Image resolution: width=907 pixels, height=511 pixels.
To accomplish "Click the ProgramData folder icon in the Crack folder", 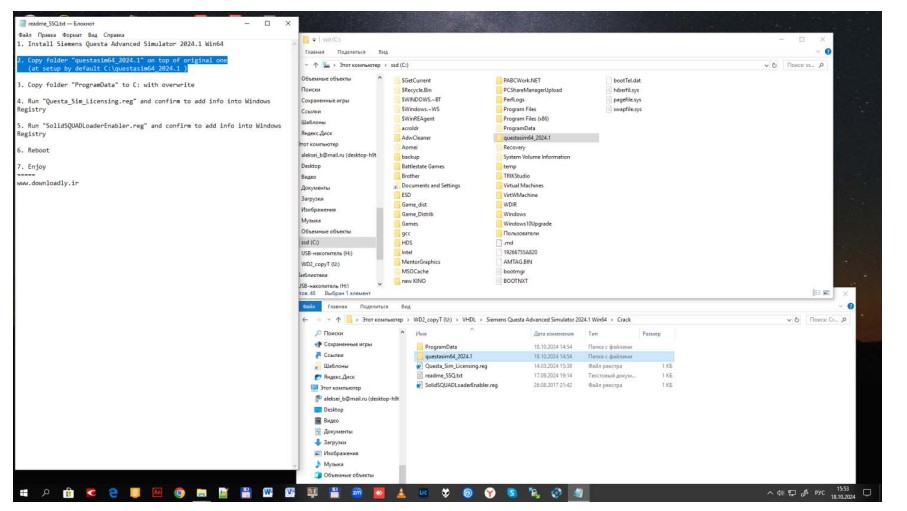I will pos(419,346).
